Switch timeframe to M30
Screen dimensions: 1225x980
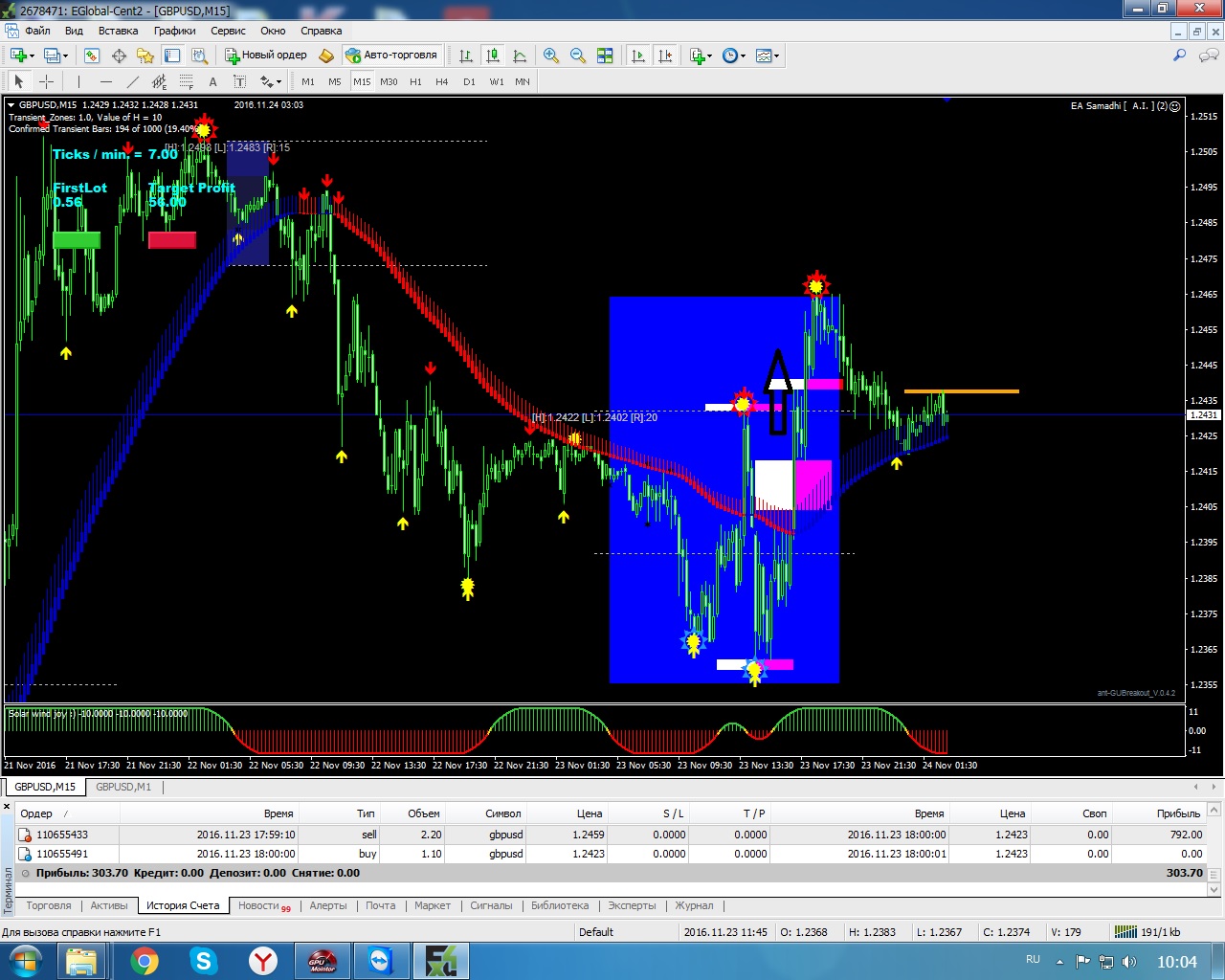389,81
